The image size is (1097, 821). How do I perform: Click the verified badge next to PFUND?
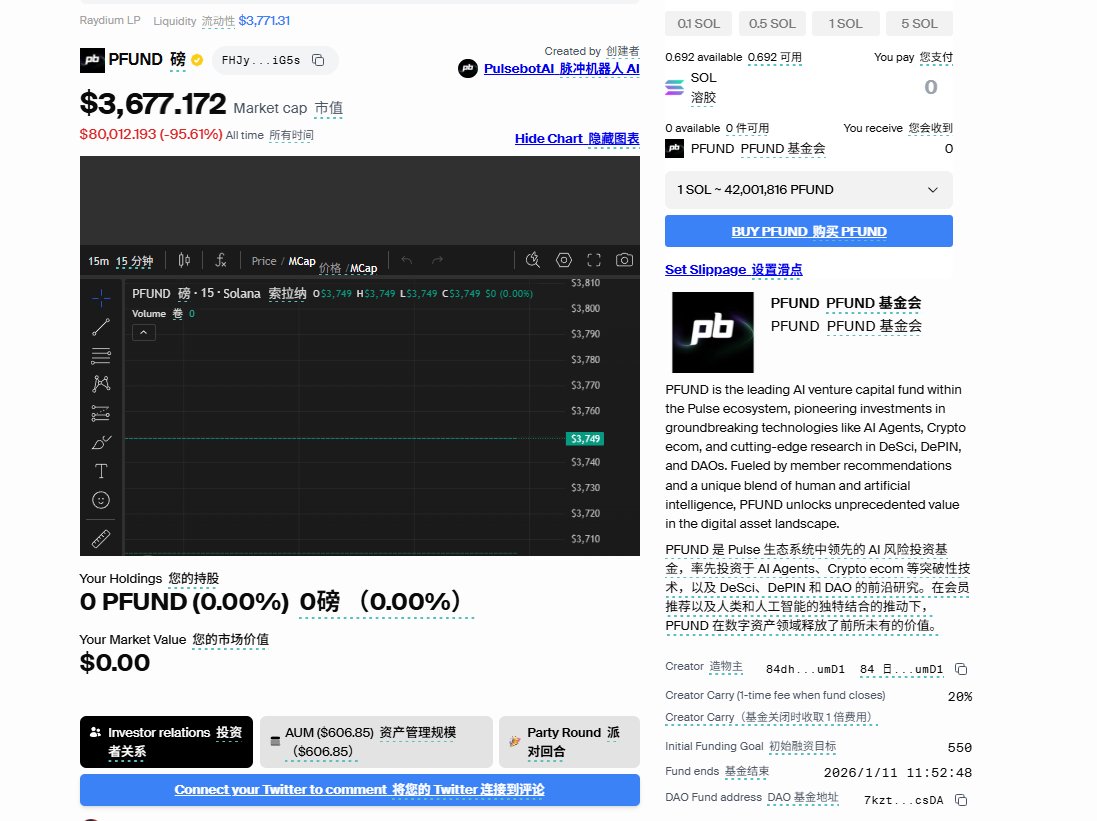tap(197, 60)
